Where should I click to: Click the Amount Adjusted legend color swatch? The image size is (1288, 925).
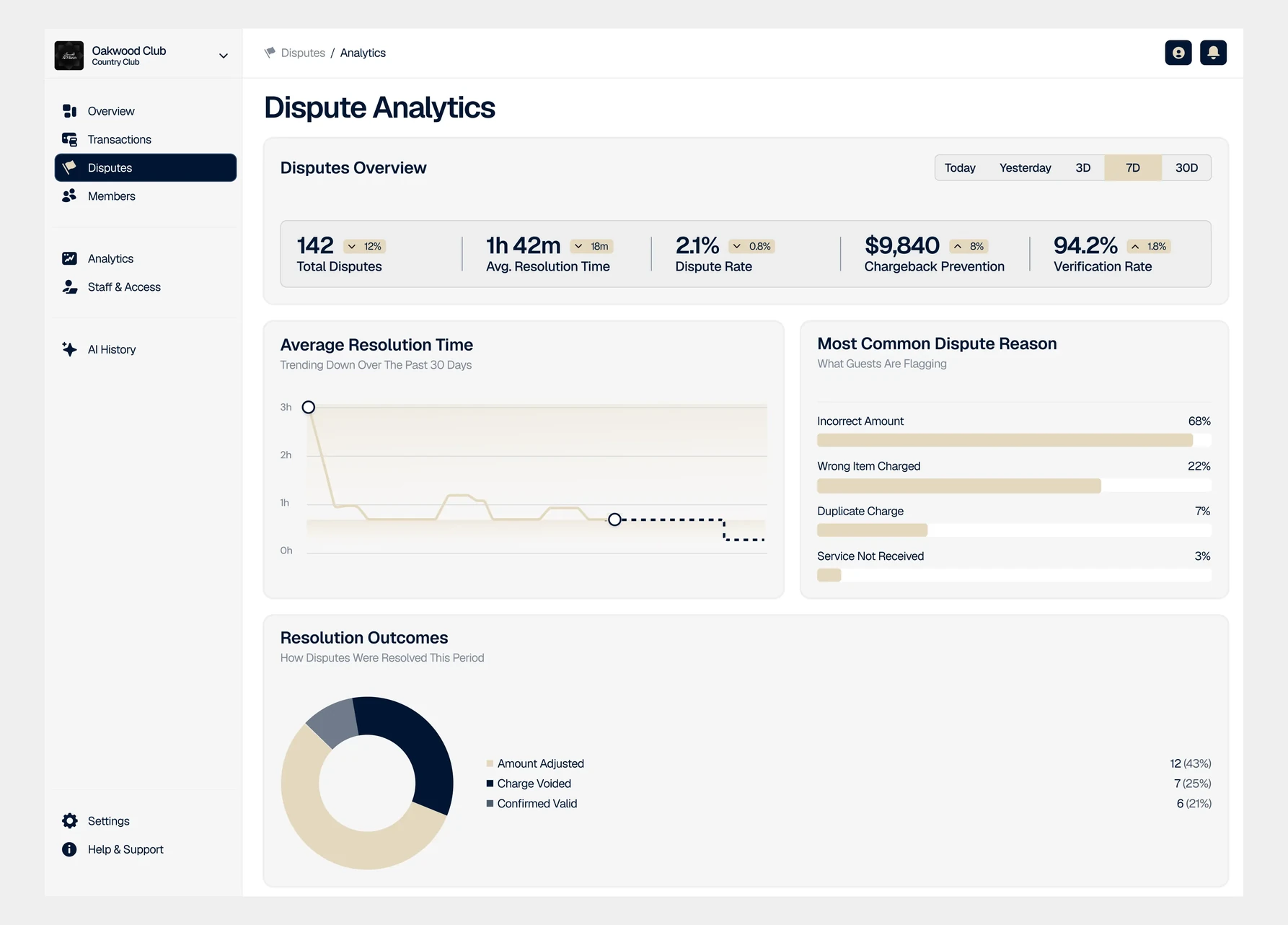click(490, 763)
